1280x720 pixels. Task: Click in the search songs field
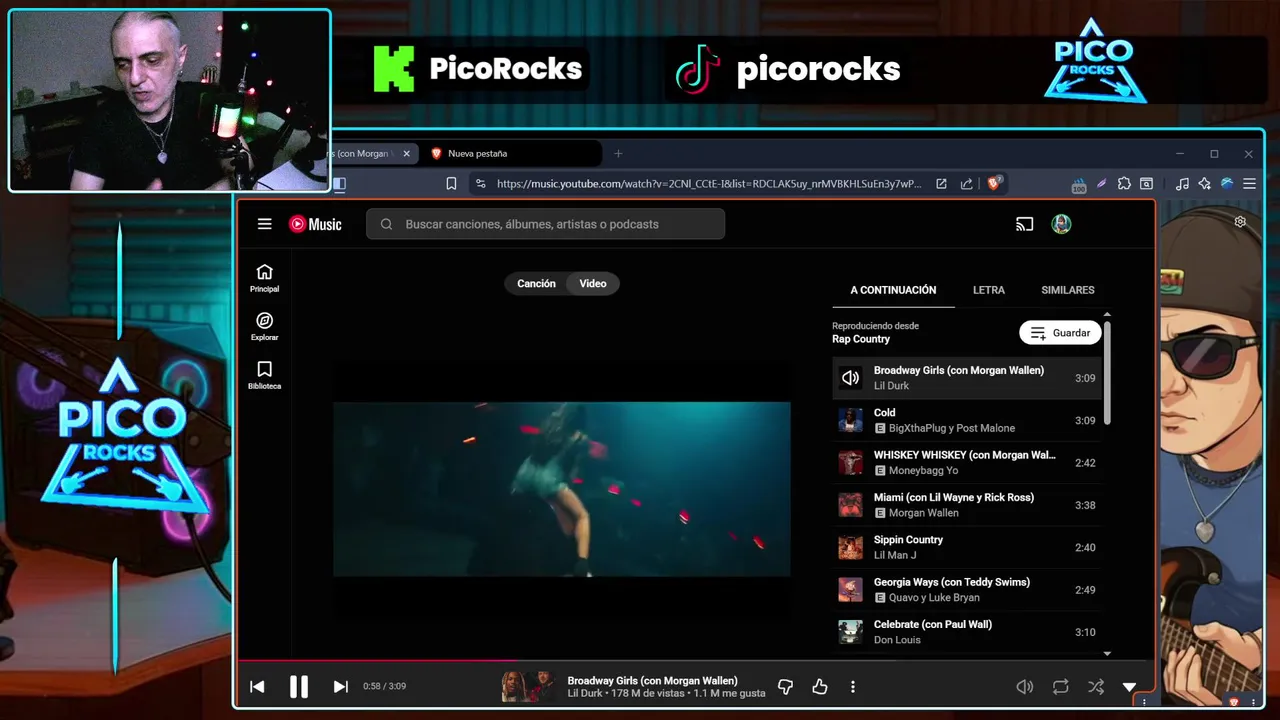tap(546, 224)
